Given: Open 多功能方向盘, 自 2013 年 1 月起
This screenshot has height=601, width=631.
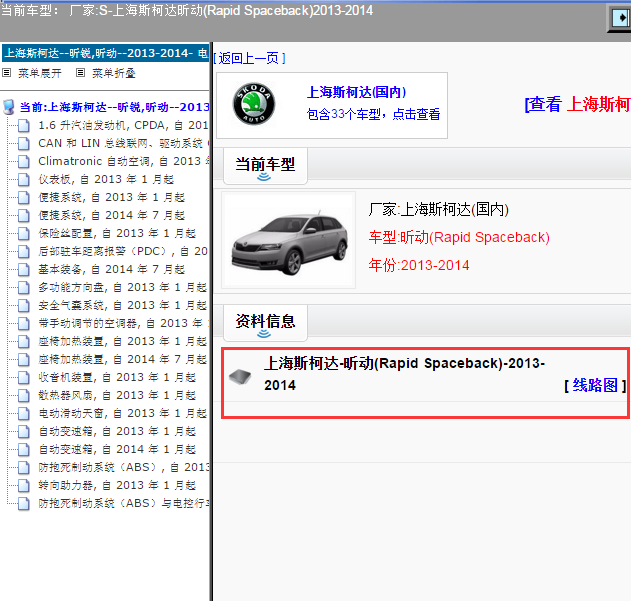Looking at the screenshot, I should [122, 287].
